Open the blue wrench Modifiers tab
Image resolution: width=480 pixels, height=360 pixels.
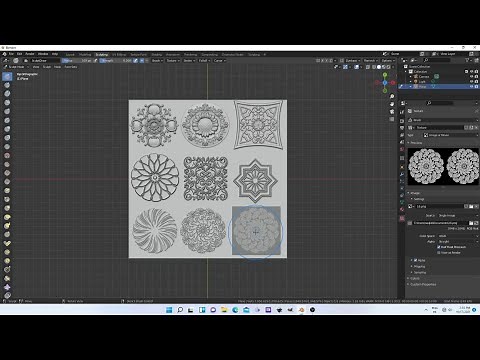coord(402,174)
